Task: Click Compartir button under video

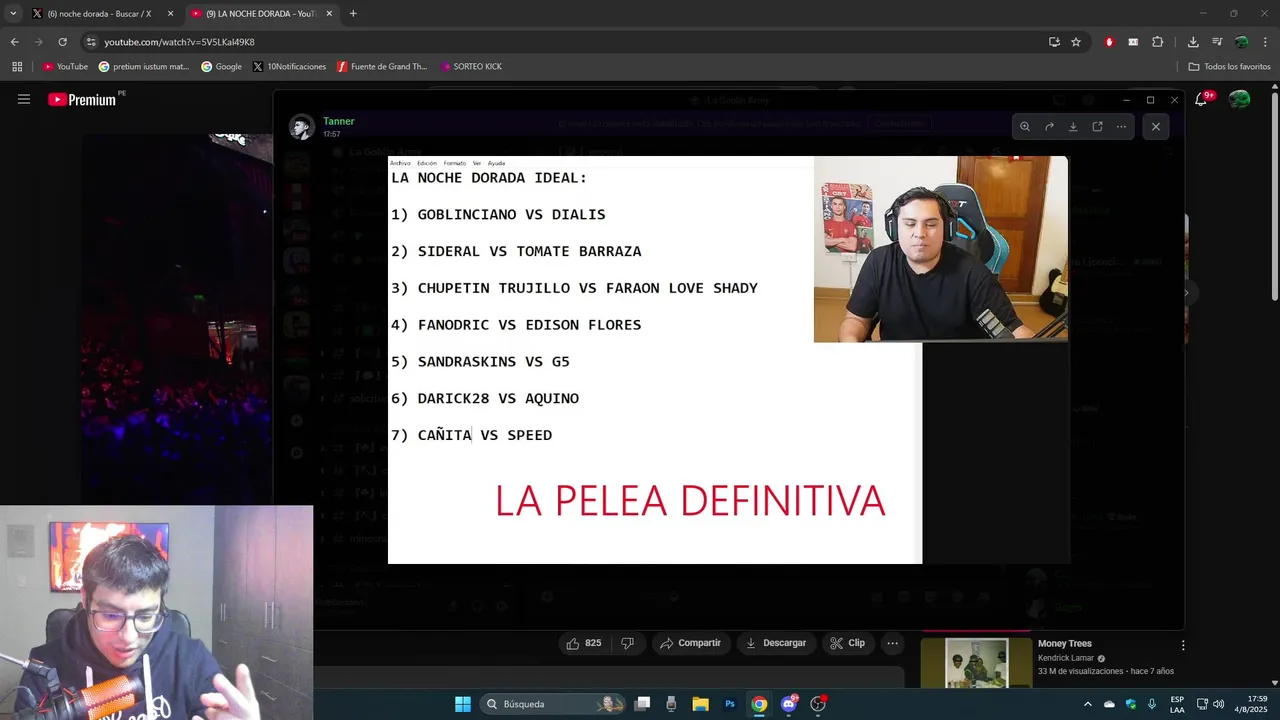Action: tap(690, 643)
